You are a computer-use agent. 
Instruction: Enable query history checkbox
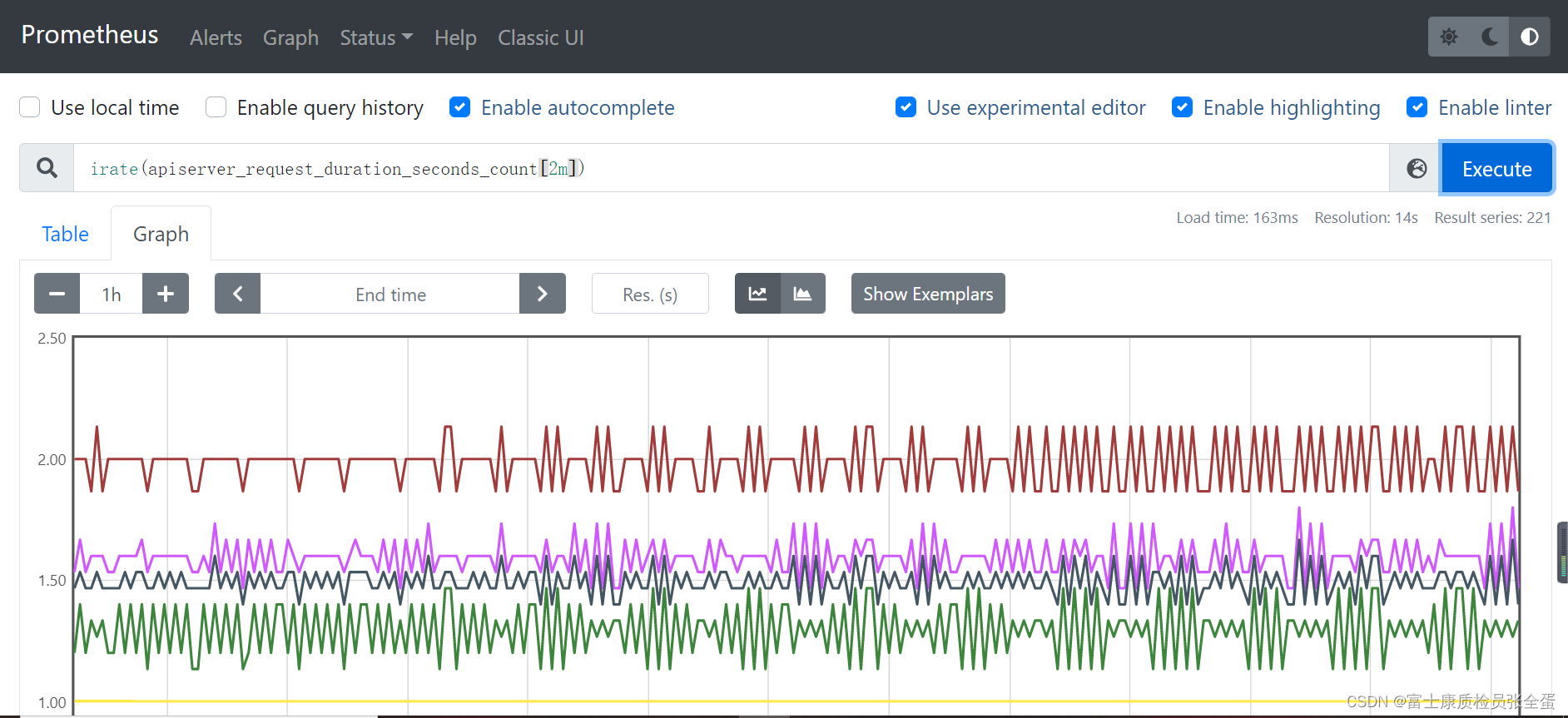click(216, 107)
